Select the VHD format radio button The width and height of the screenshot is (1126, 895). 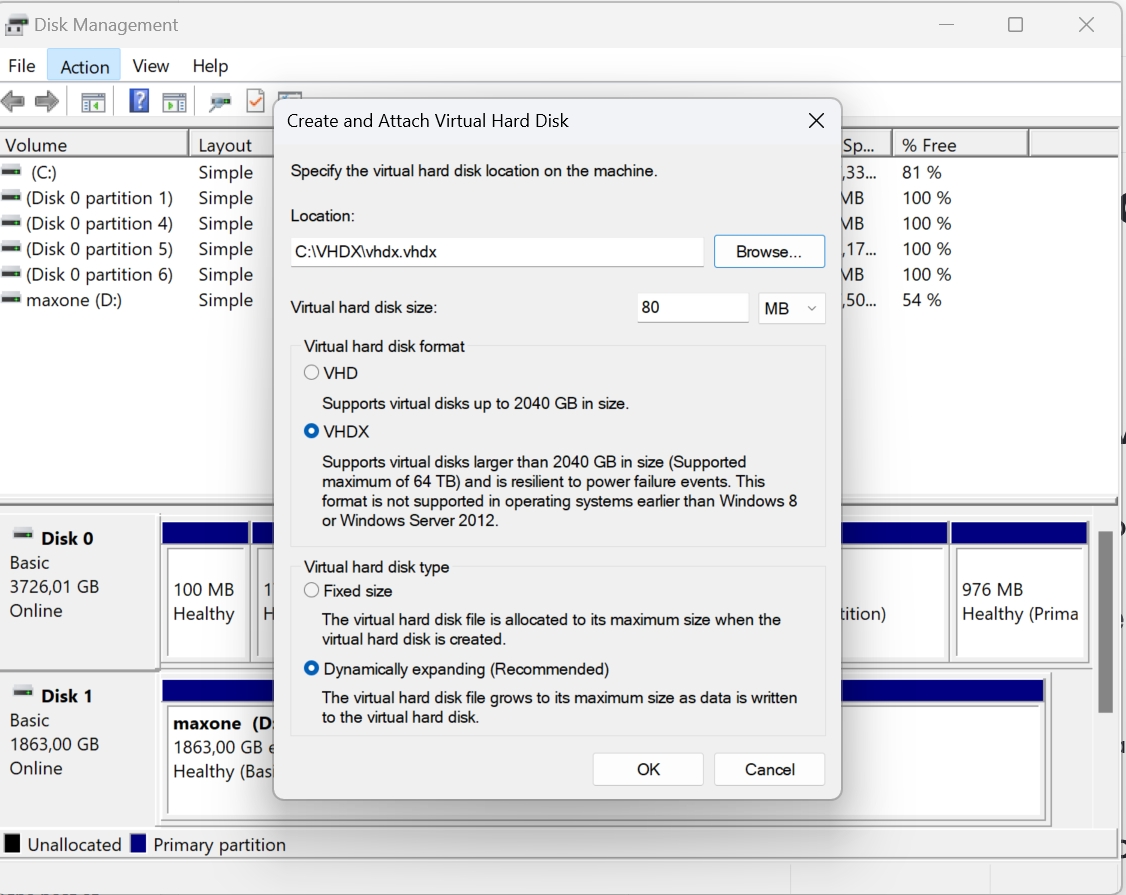pos(312,373)
